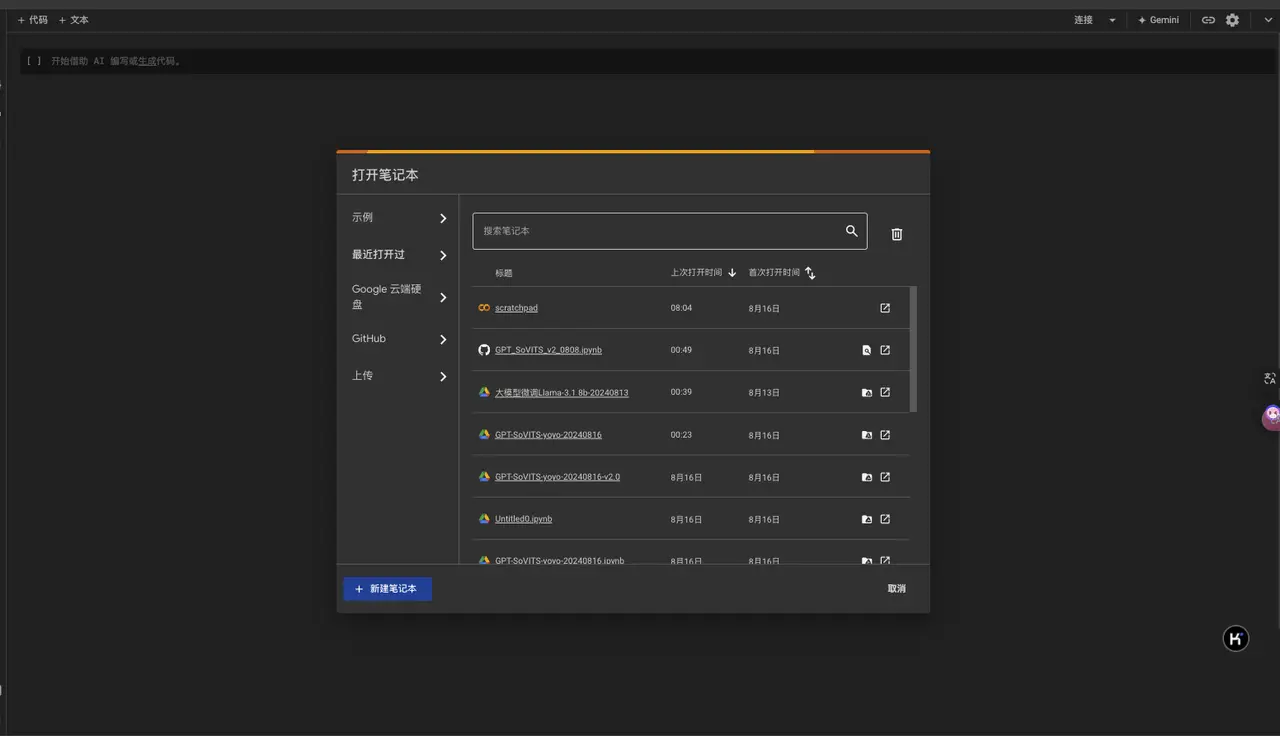Select the GitHub tab in the dialog
1280x736 pixels.
(x=398, y=339)
